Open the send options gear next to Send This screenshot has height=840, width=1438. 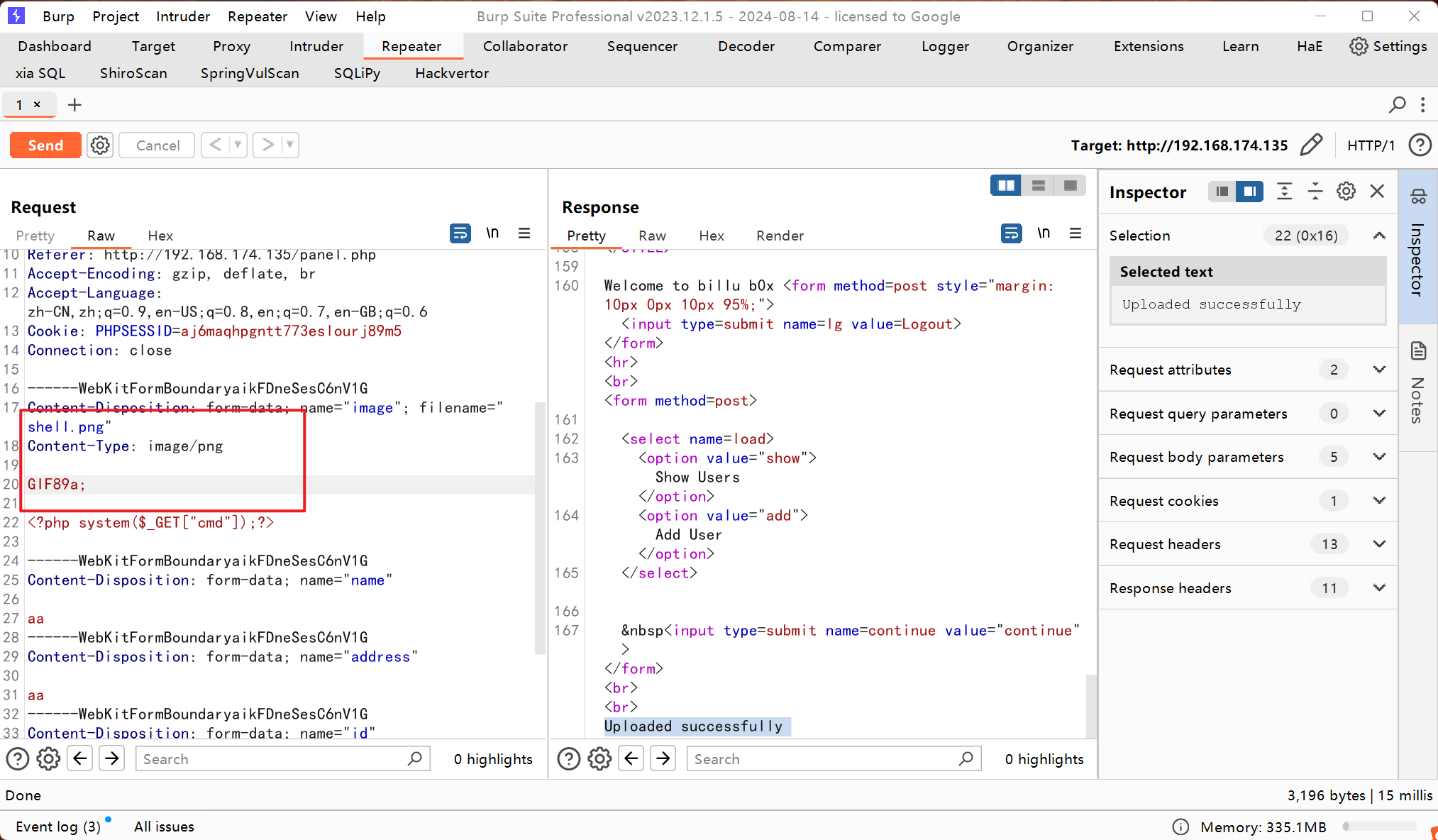[100, 145]
